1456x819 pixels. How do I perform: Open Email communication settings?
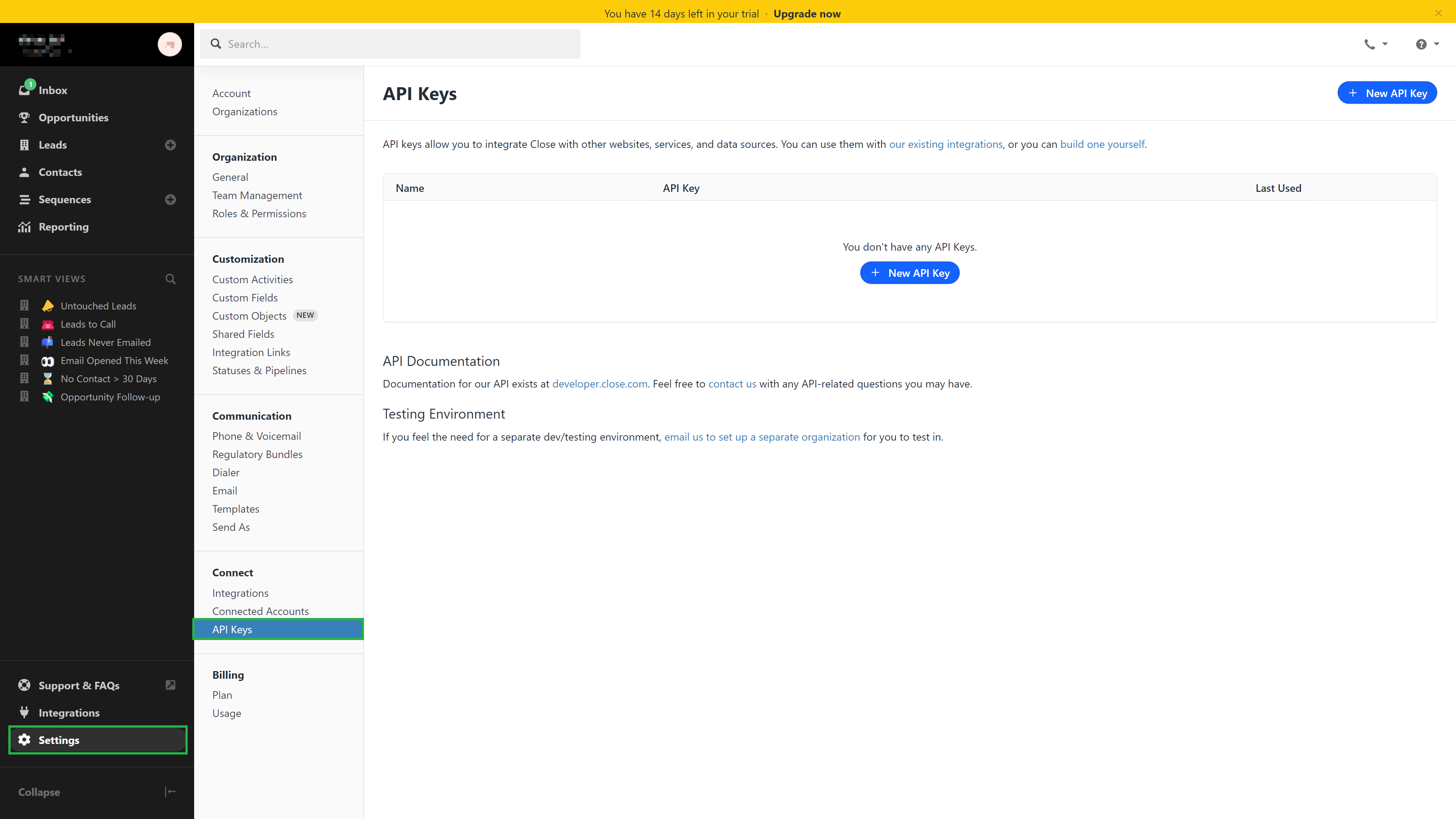point(224,491)
